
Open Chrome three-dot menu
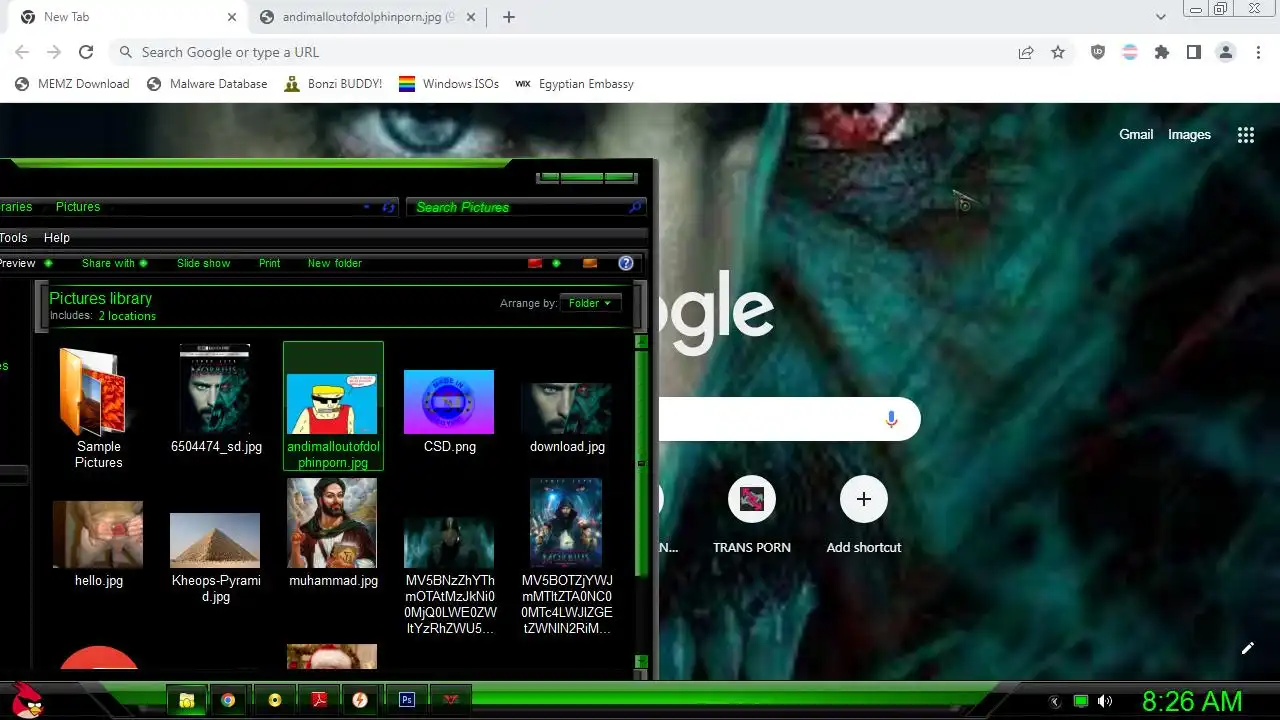pos(1258,52)
